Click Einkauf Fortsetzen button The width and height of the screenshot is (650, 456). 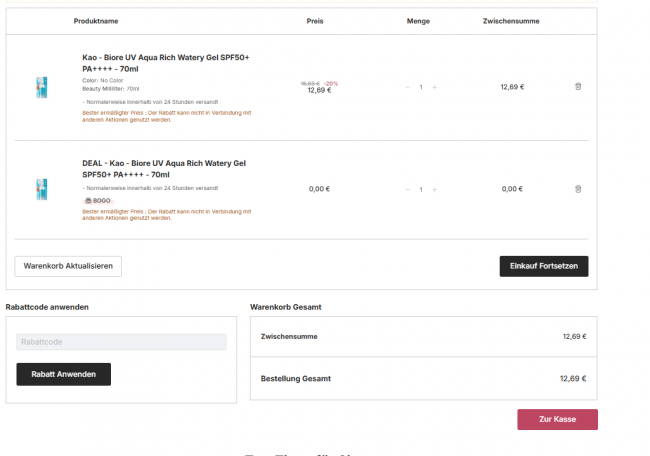[x=544, y=266]
